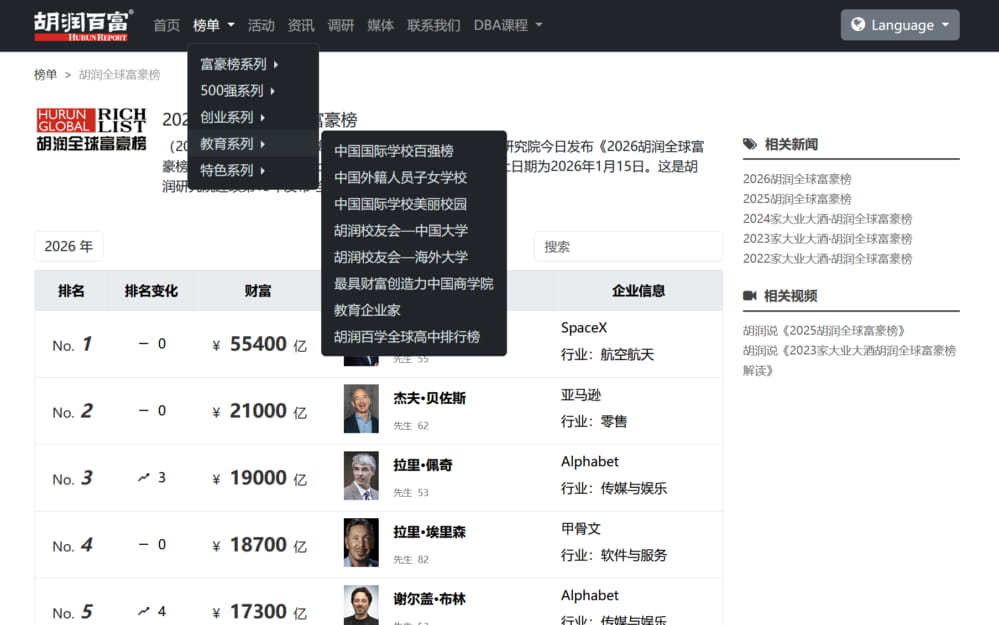The height and width of the screenshot is (625, 999).
Task: Select 最具财富创造力中国商学院 from submenu
Action: 414,284
